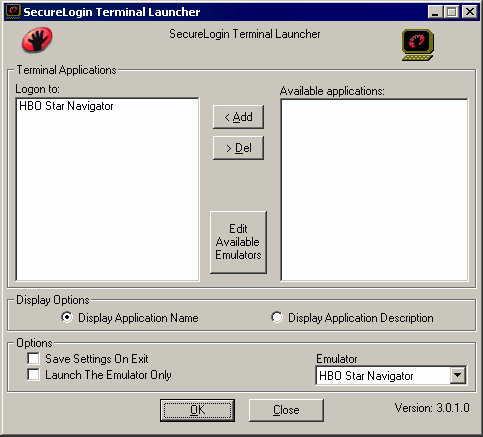The width and height of the screenshot is (483, 437).
Task: Click the Add button
Action: (x=238, y=117)
